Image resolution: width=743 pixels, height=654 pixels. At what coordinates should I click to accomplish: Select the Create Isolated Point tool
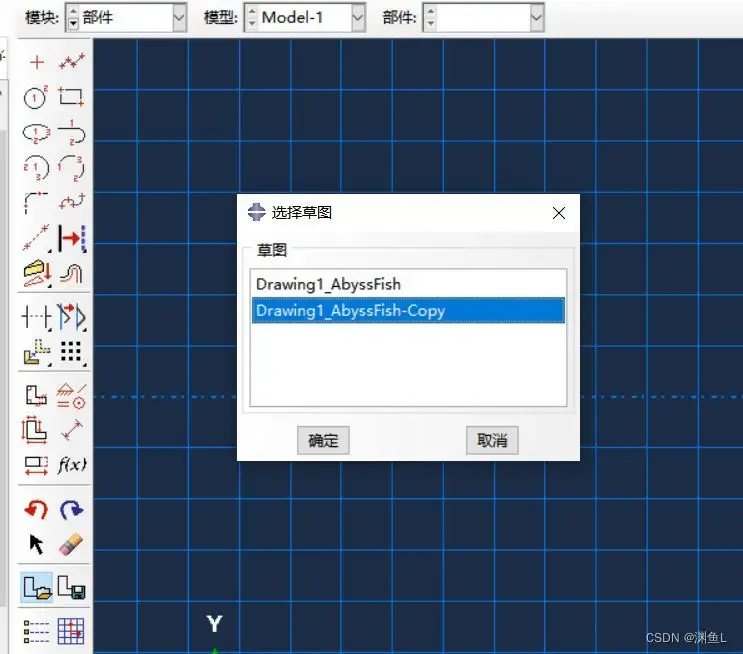[x=36, y=62]
